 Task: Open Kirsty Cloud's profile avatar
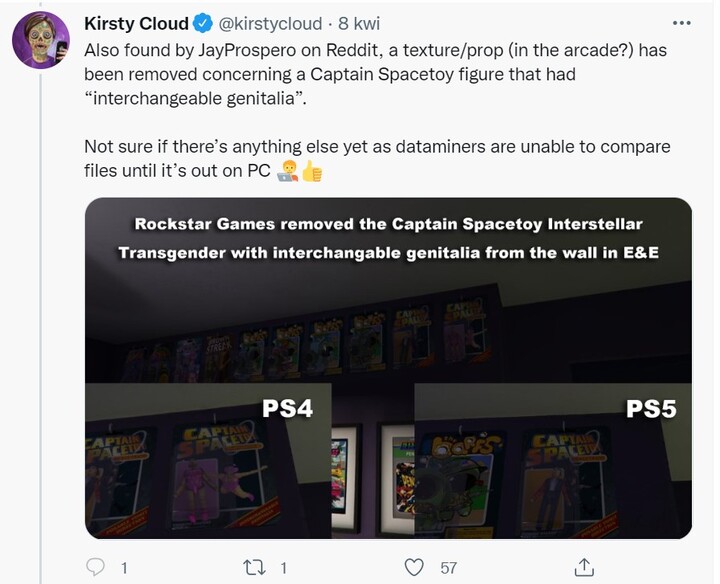tap(41, 40)
